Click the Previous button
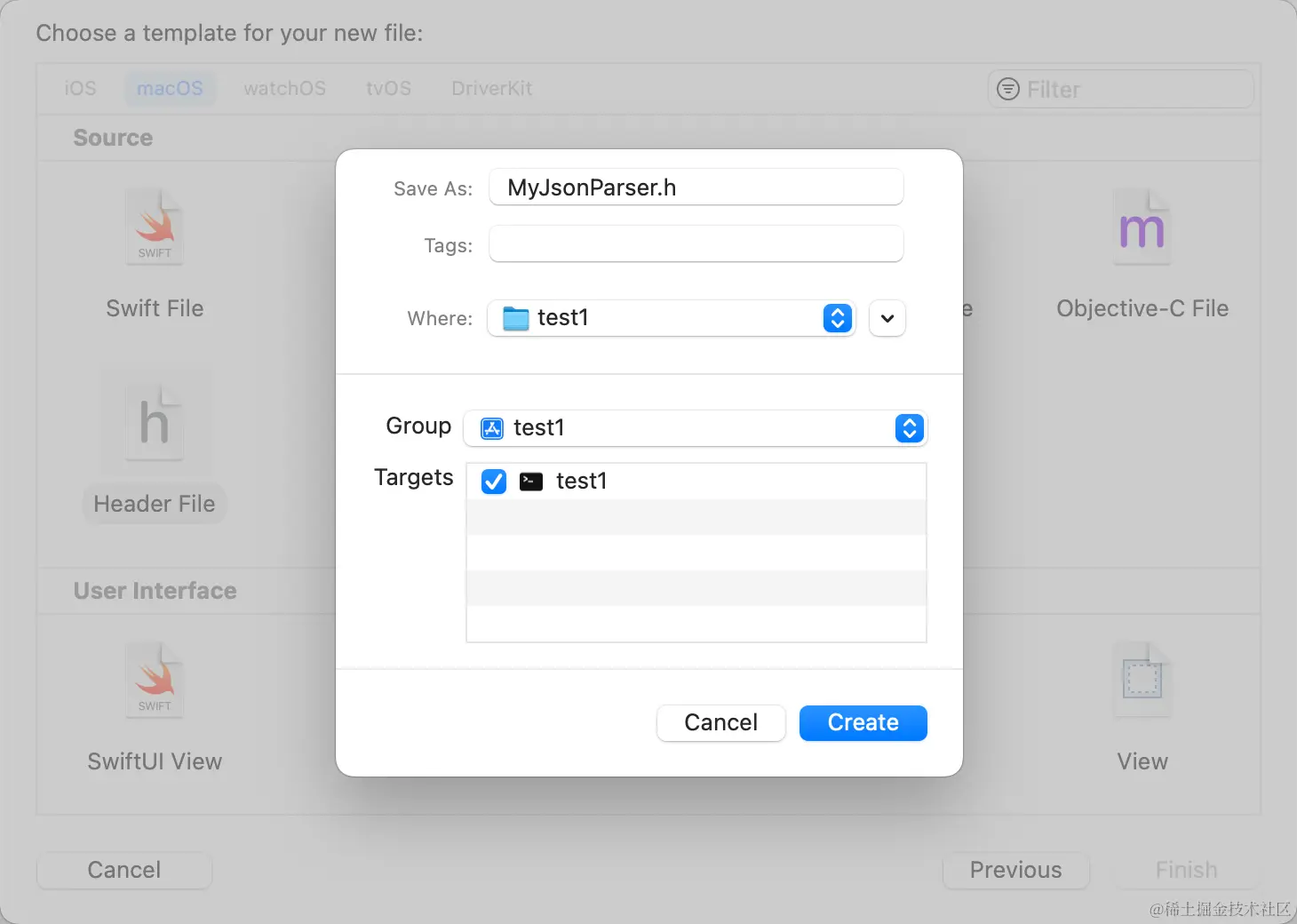 (1015, 870)
